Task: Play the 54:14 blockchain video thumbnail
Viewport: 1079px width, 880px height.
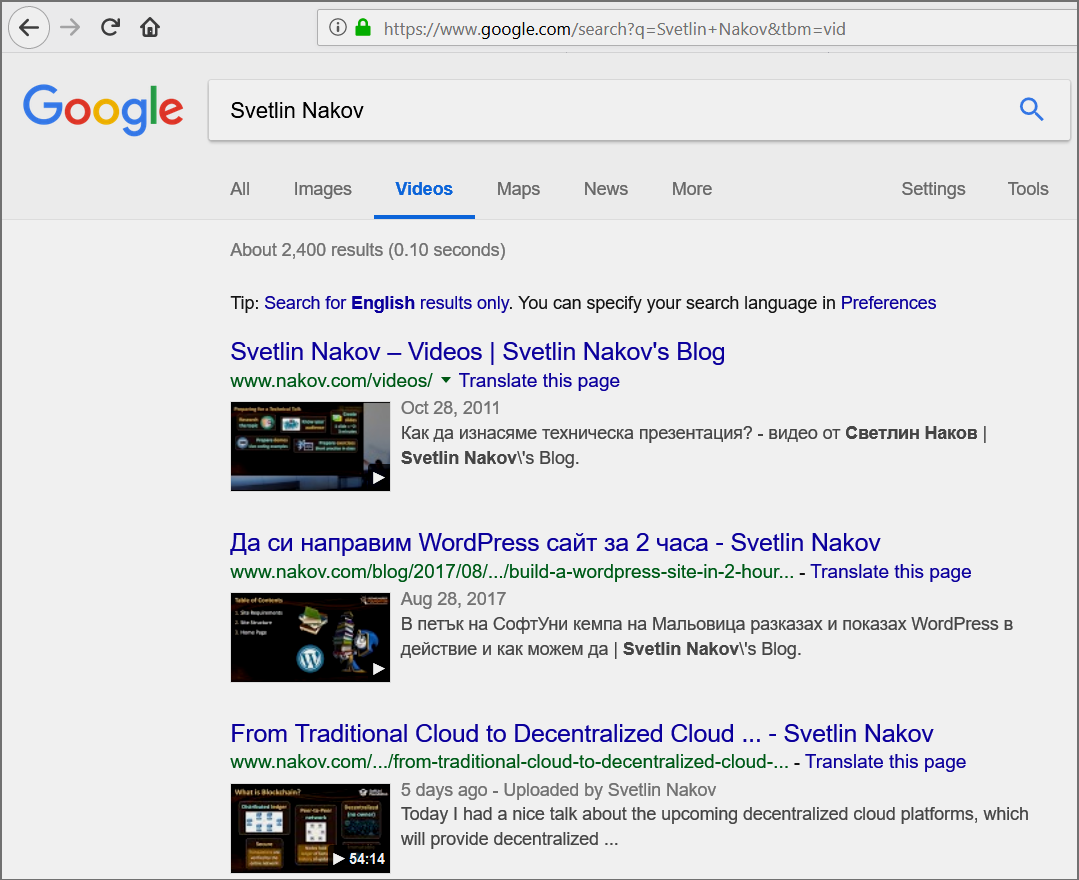Action: 310,828
